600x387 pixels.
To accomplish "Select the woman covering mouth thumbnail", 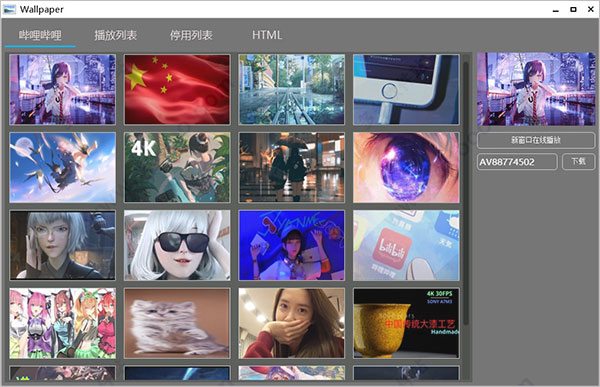I will coord(292,323).
